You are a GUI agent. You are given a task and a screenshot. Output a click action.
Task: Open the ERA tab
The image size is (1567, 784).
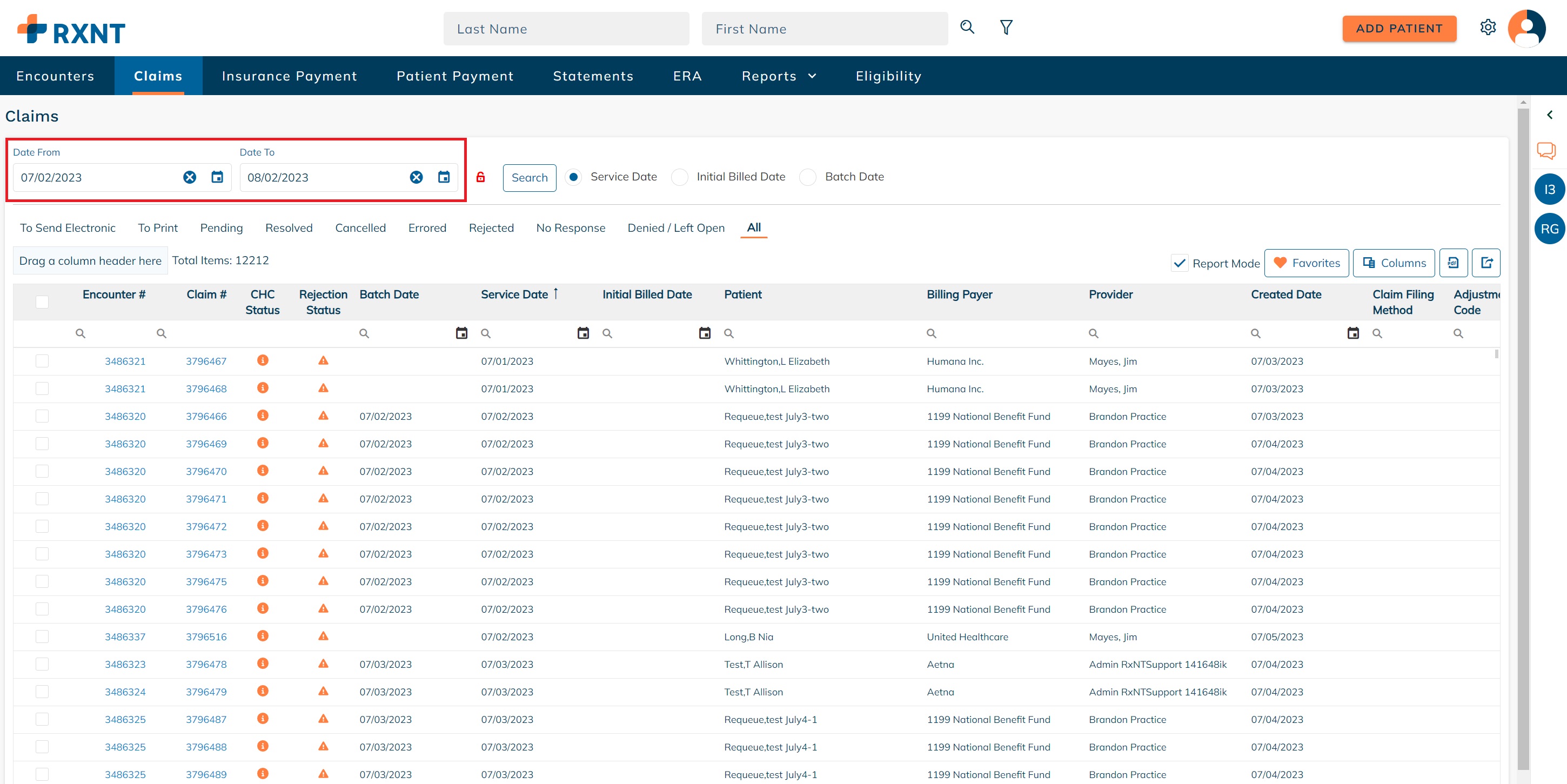pos(687,76)
